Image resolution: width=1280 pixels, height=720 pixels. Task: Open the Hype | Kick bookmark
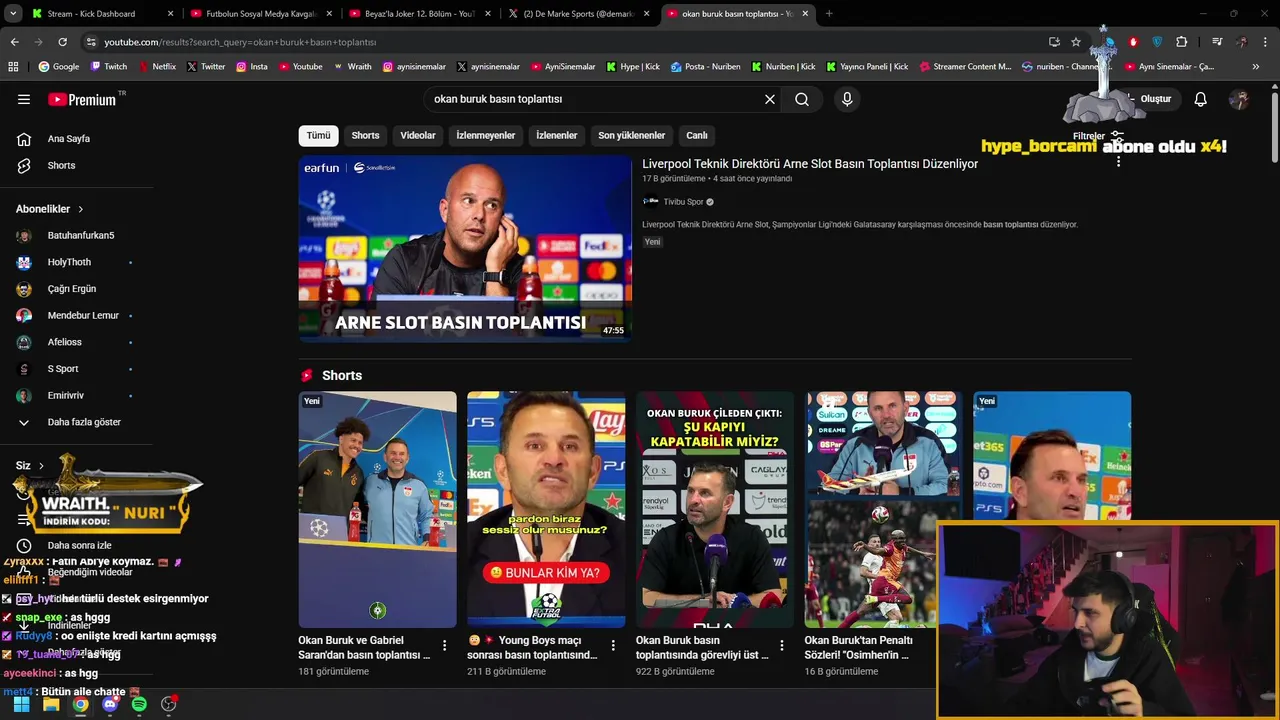click(x=632, y=67)
